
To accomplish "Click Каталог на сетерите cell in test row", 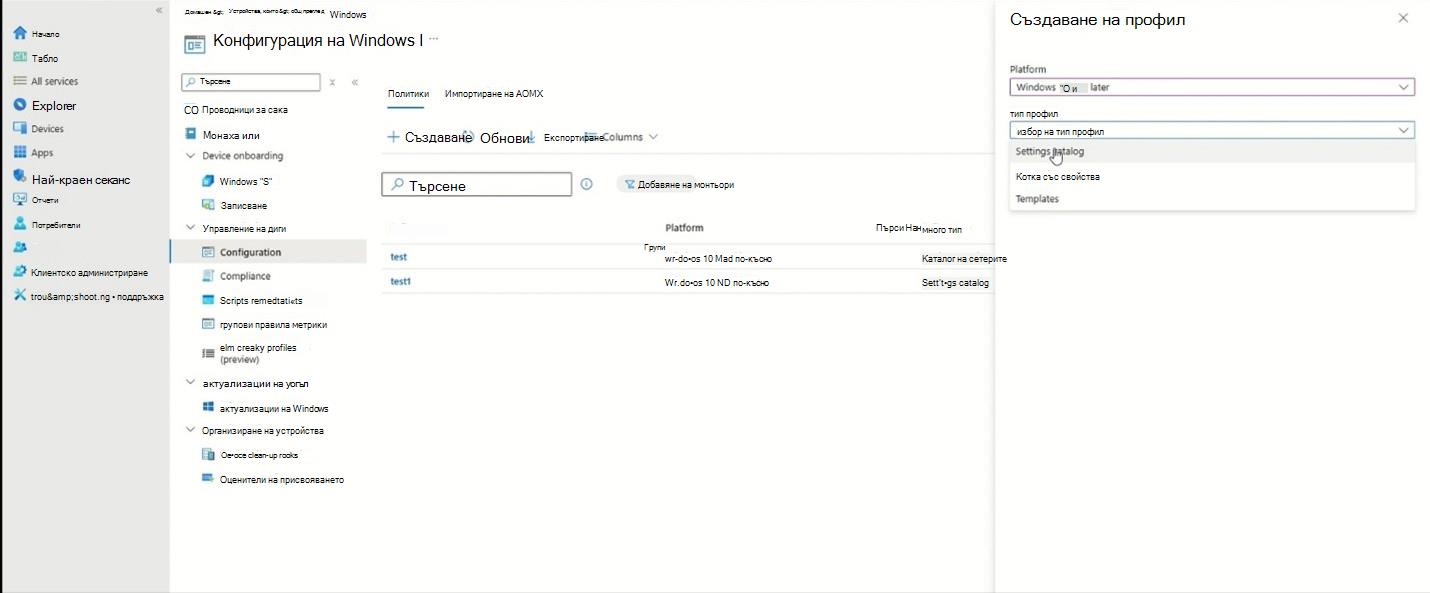I will (x=964, y=259).
